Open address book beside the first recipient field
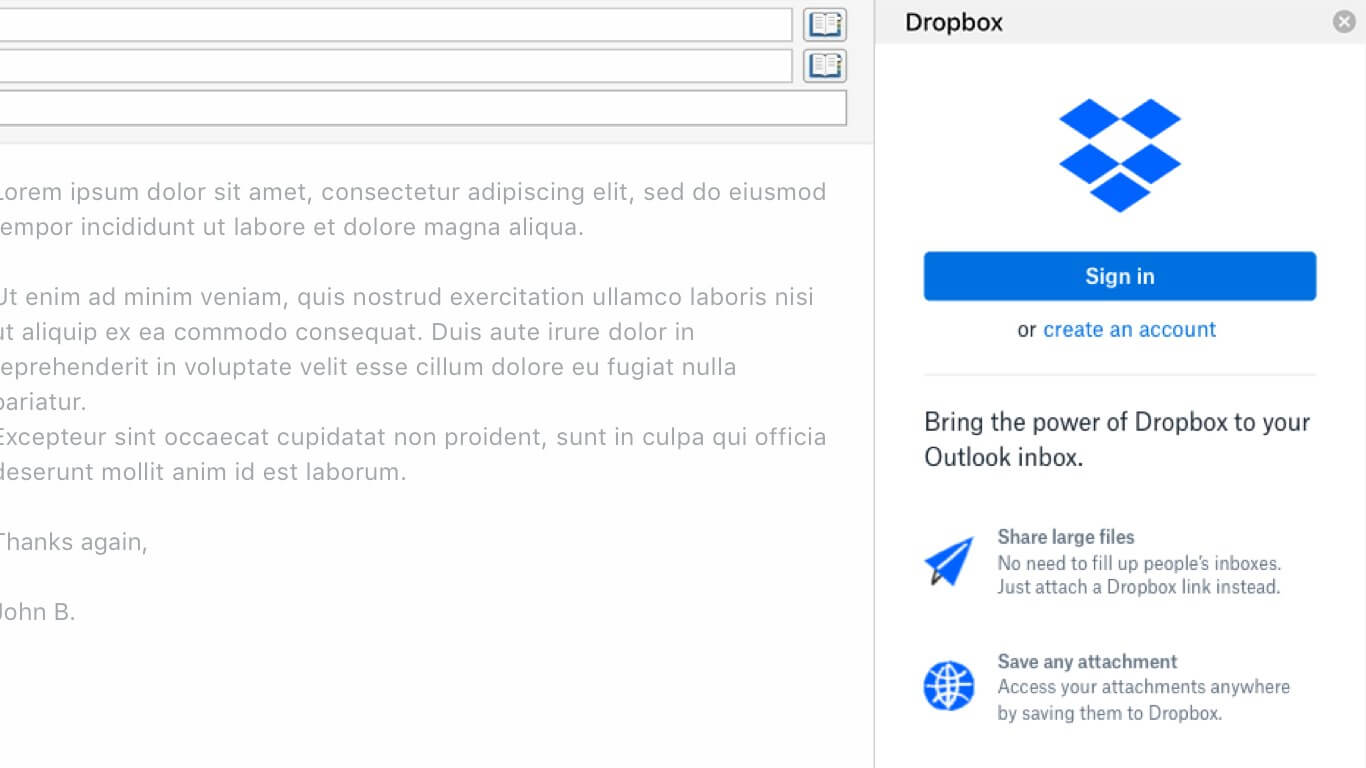The width and height of the screenshot is (1366, 768). (x=825, y=25)
